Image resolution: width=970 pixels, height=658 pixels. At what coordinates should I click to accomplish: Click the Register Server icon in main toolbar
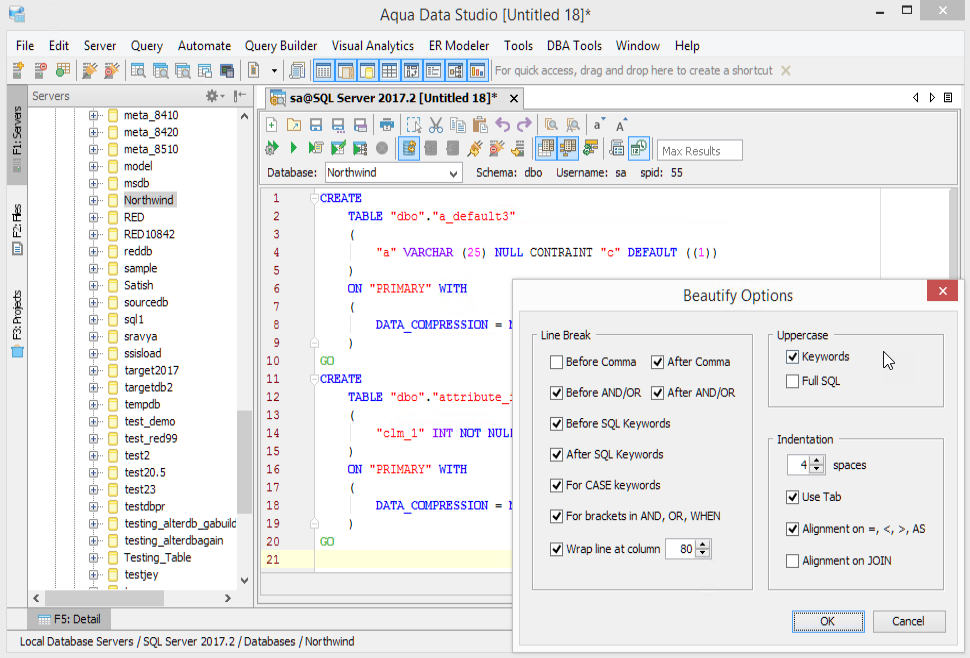click(18, 71)
